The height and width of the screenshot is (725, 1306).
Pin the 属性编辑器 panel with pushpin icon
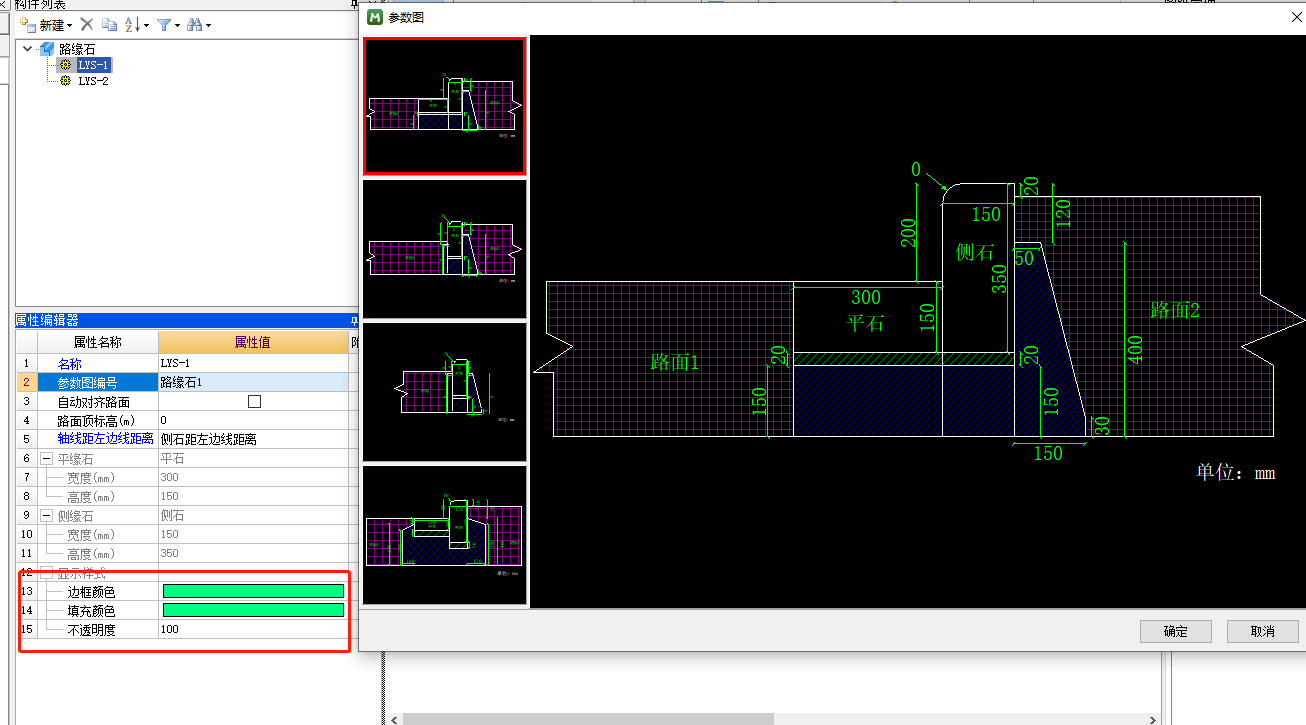353,321
